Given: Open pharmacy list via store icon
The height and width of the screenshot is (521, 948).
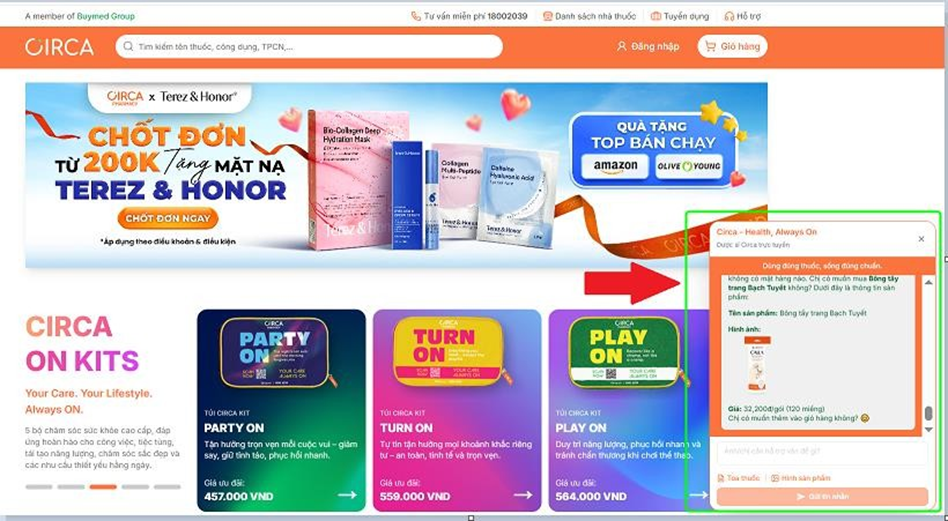Looking at the screenshot, I should pyautogui.click(x=547, y=16).
